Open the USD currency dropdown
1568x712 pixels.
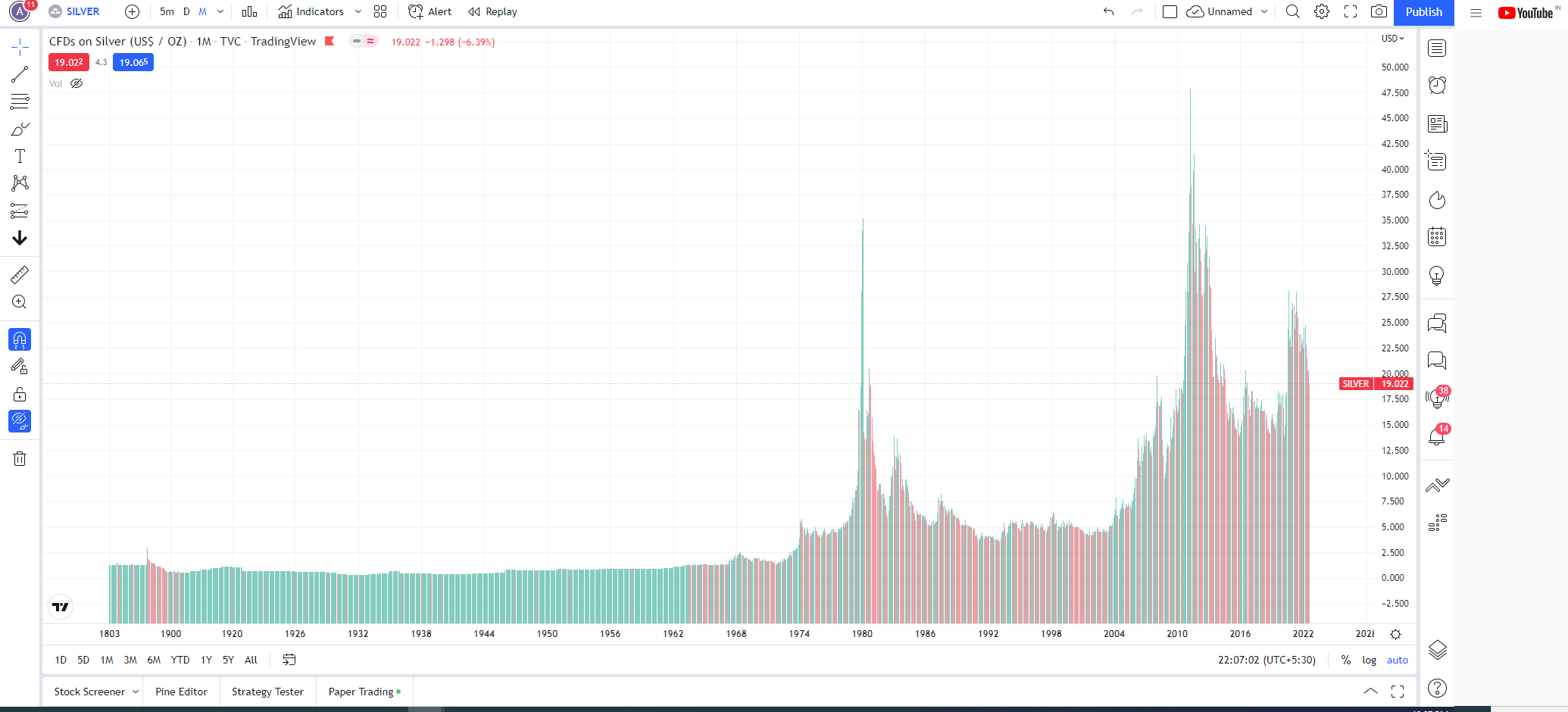pos(1392,38)
